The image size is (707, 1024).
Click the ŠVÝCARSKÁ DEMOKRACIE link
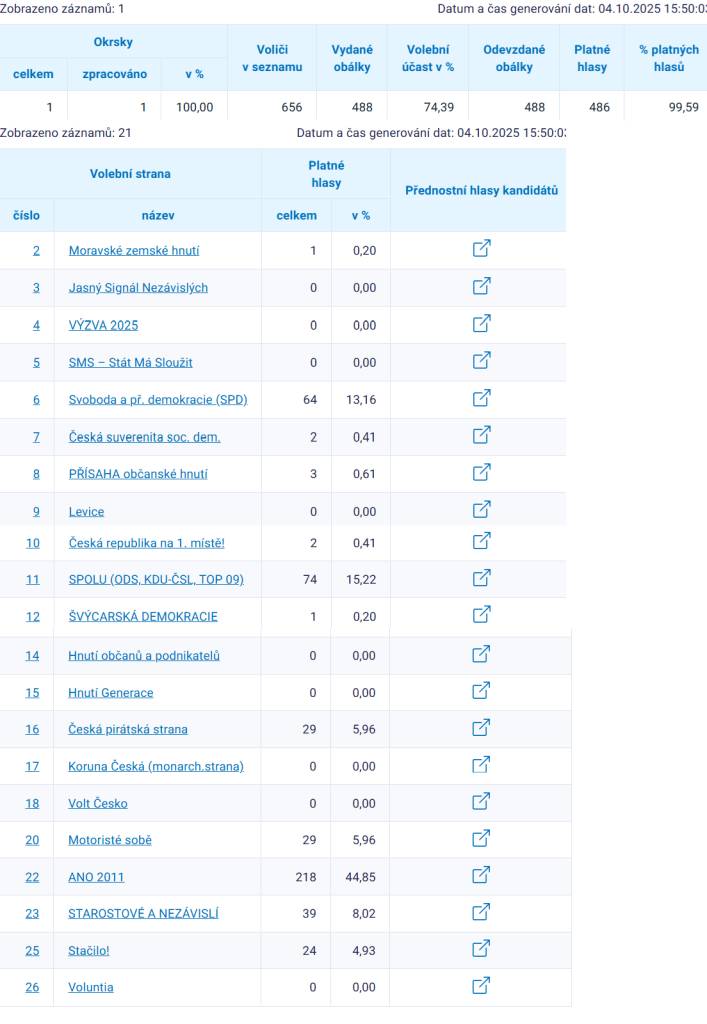pyautogui.click(x=143, y=616)
